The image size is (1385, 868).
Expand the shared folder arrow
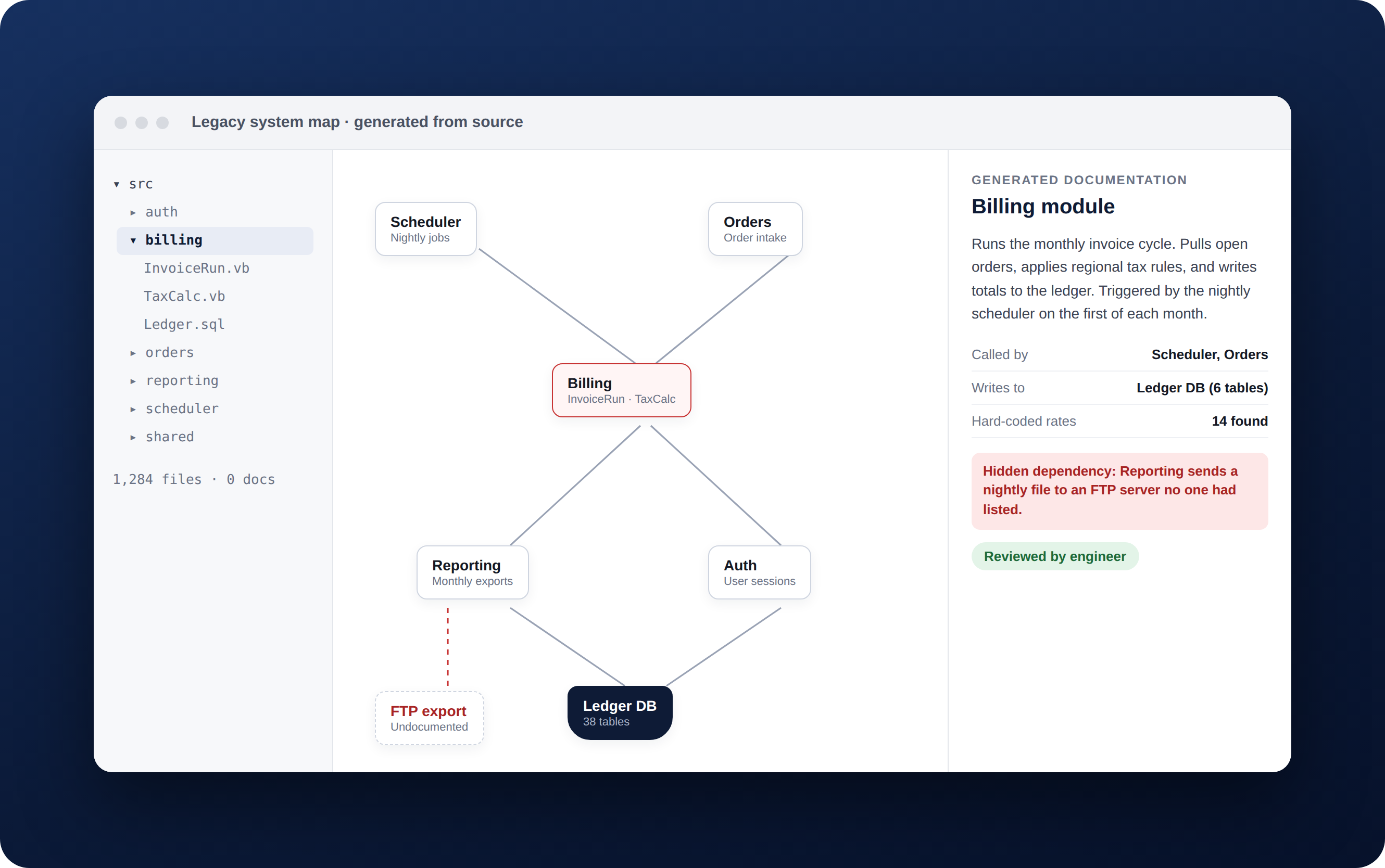tap(133, 438)
